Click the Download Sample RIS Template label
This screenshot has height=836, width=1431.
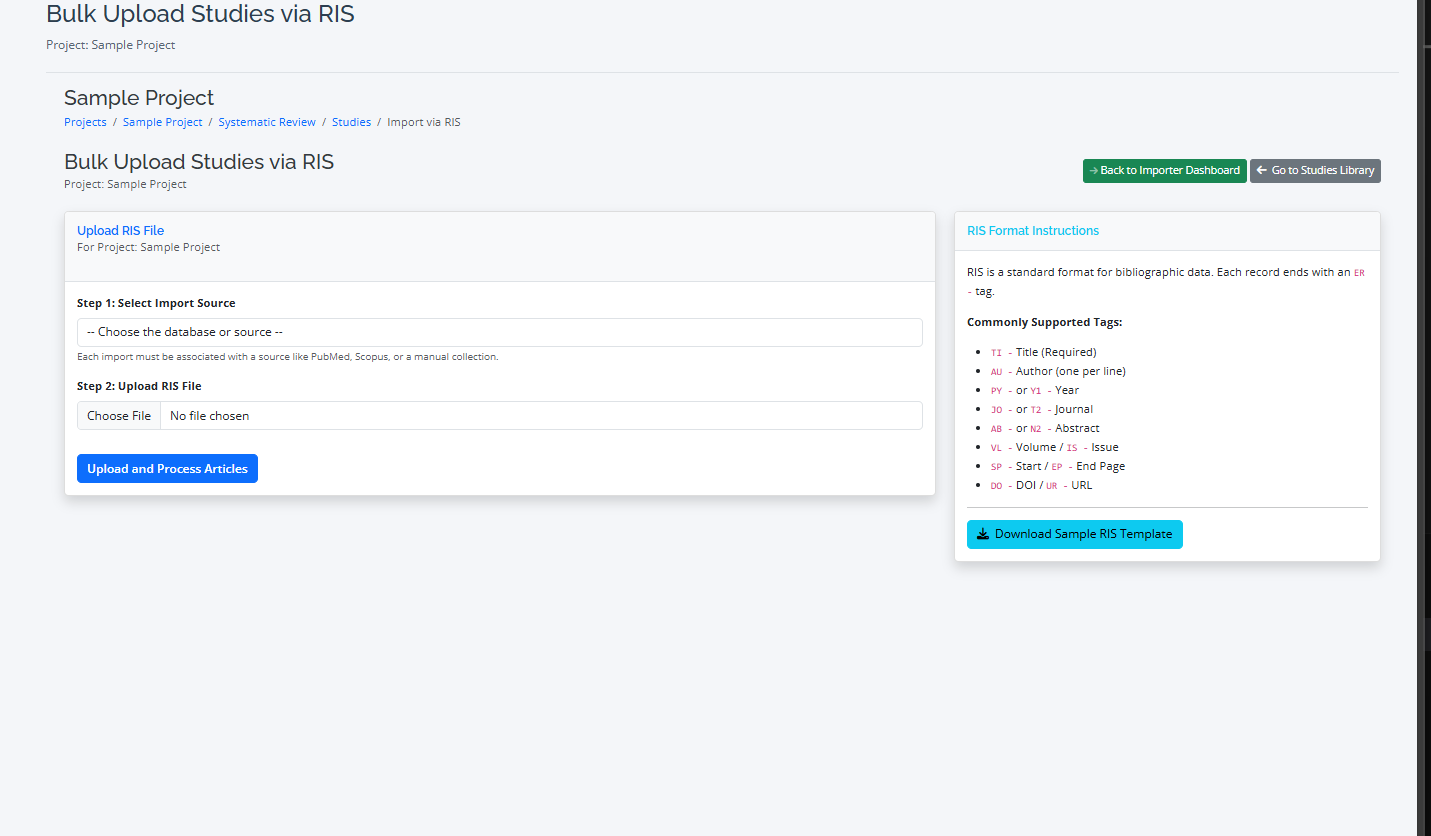(x=1083, y=534)
